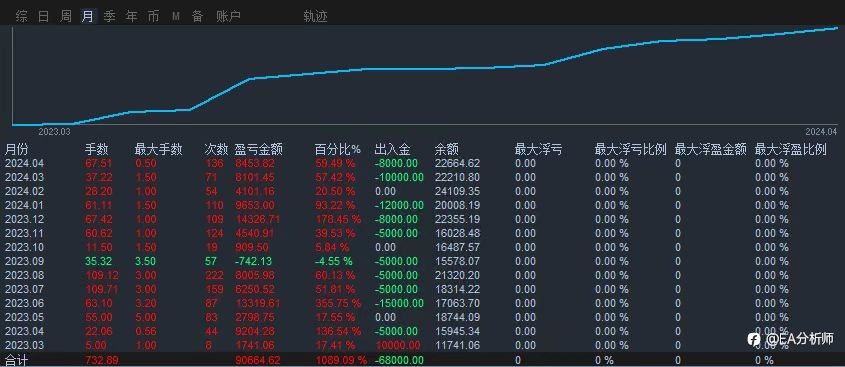Click the 最大浮盈比例 column header
This screenshot has width=845, height=367.
click(791, 149)
